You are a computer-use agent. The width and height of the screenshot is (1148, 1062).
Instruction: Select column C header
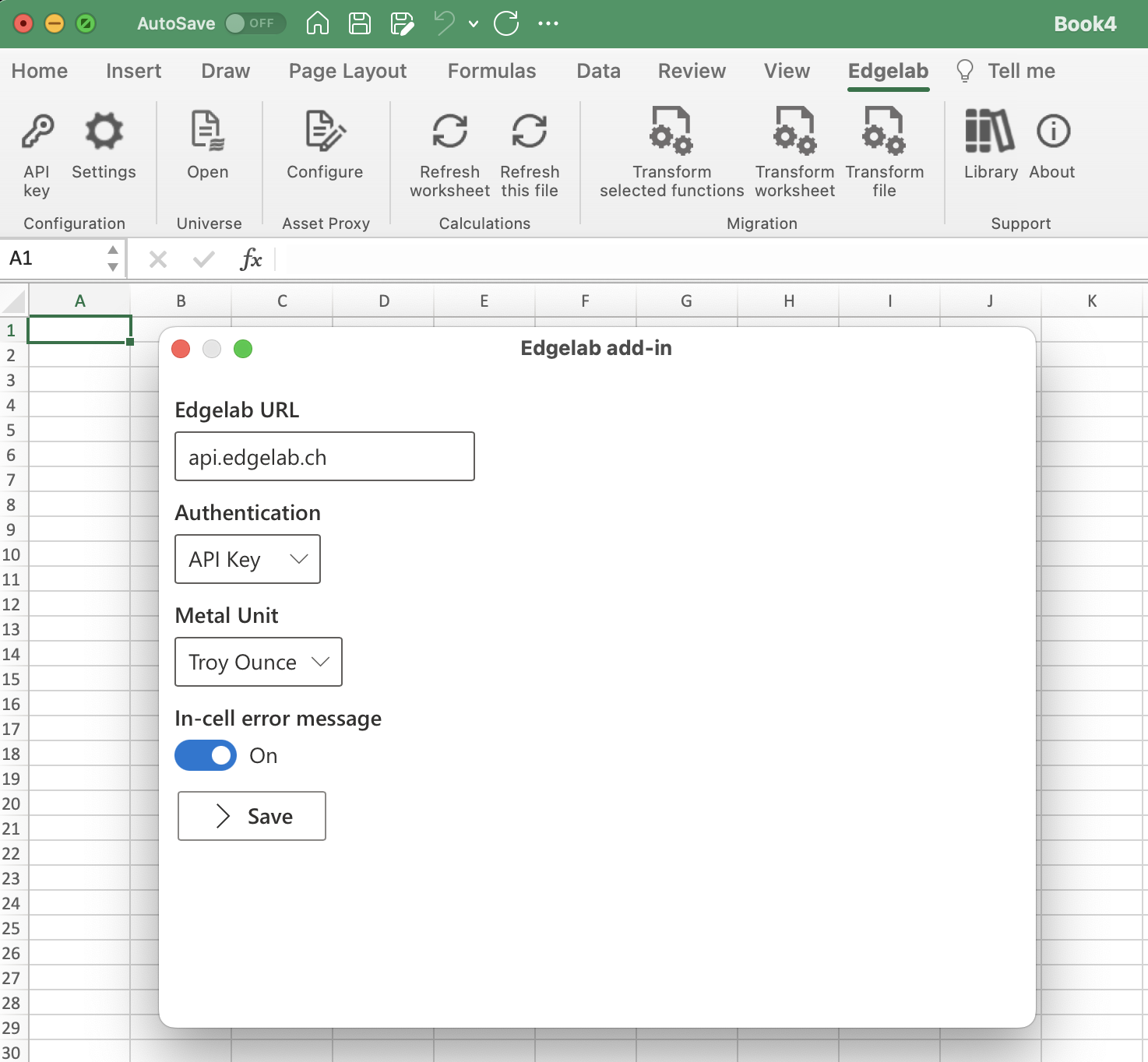(282, 301)
